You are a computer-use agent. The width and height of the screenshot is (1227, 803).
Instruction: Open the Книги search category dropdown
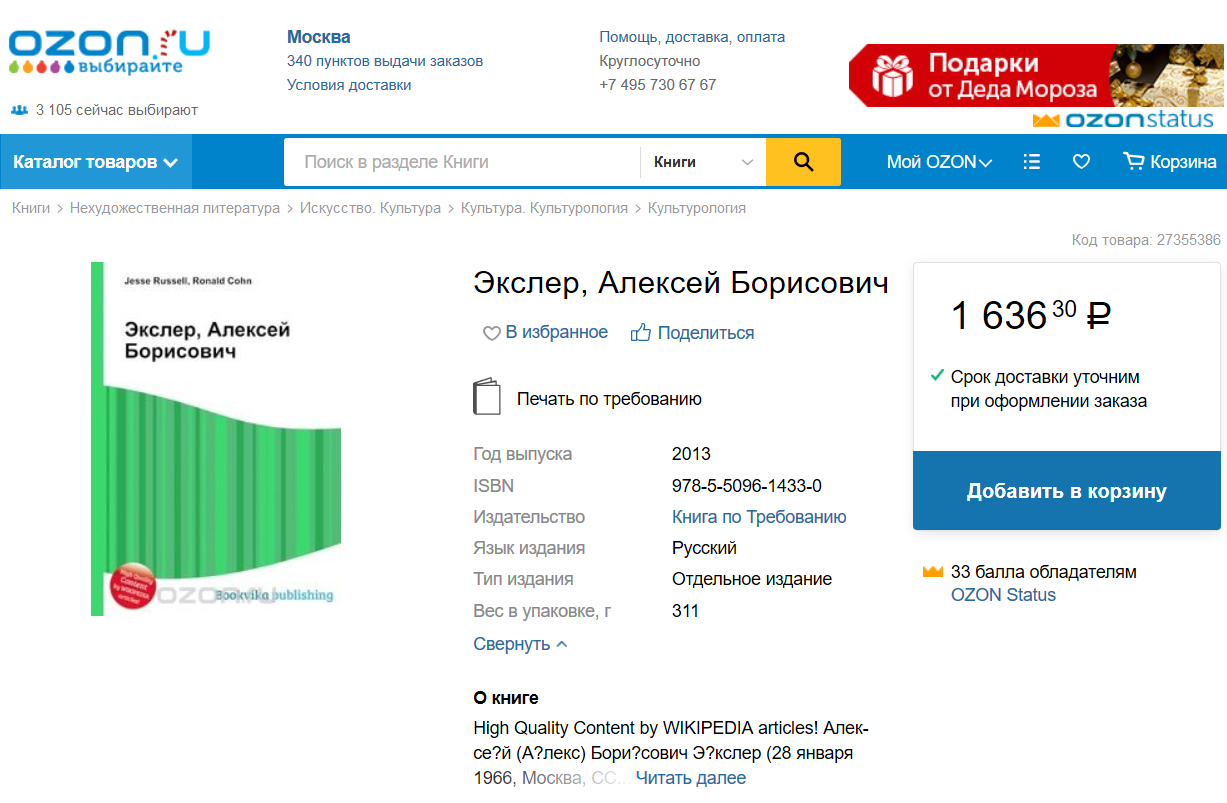coord(702,162)
